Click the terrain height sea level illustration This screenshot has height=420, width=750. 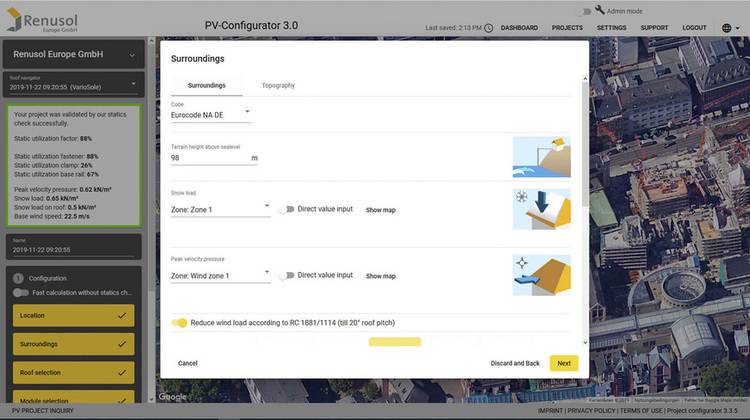click(541, 157)
